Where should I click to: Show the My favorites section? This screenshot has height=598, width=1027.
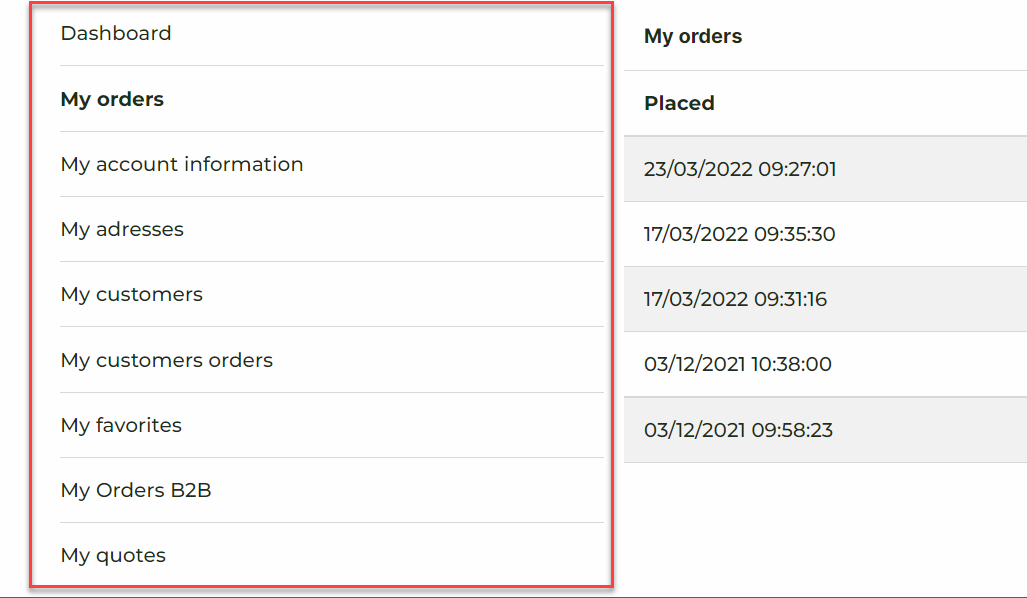pyautogui.click(x=121, y=425)
